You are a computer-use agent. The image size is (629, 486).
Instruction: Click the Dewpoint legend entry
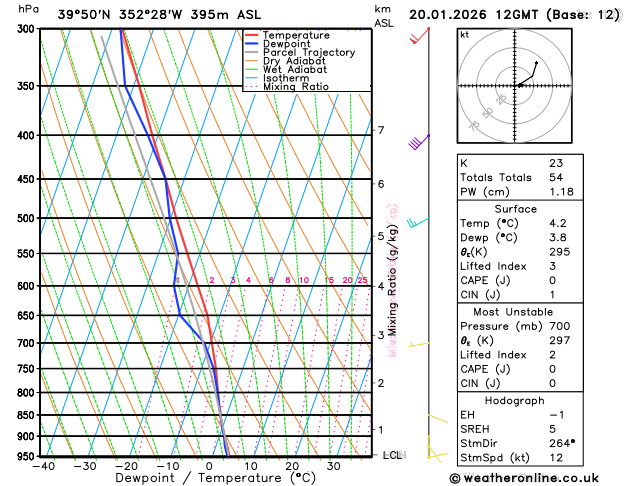(278, 44)
